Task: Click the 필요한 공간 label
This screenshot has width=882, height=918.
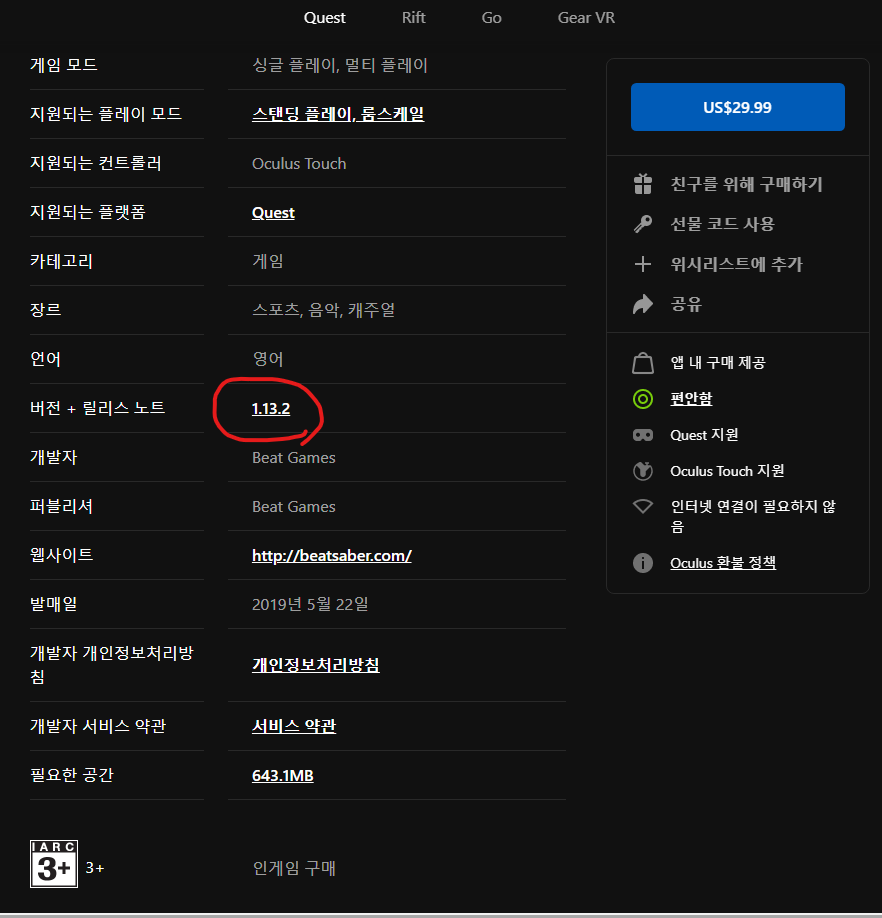Action: click(x=71, y=775)
